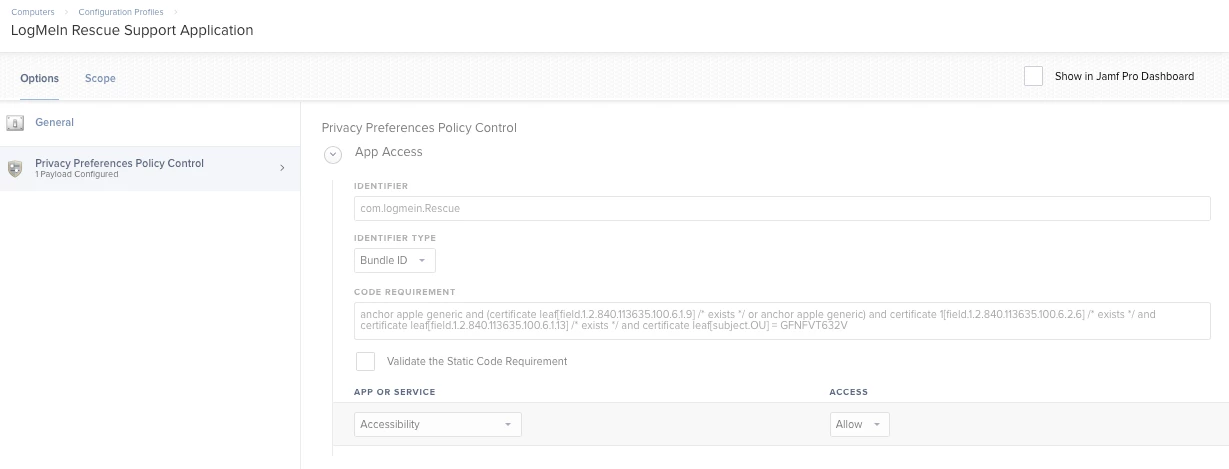Screen dimensions: 1229x469
Task: Open the Accessibility app or service dropdown
Action: tap(438, 424)
